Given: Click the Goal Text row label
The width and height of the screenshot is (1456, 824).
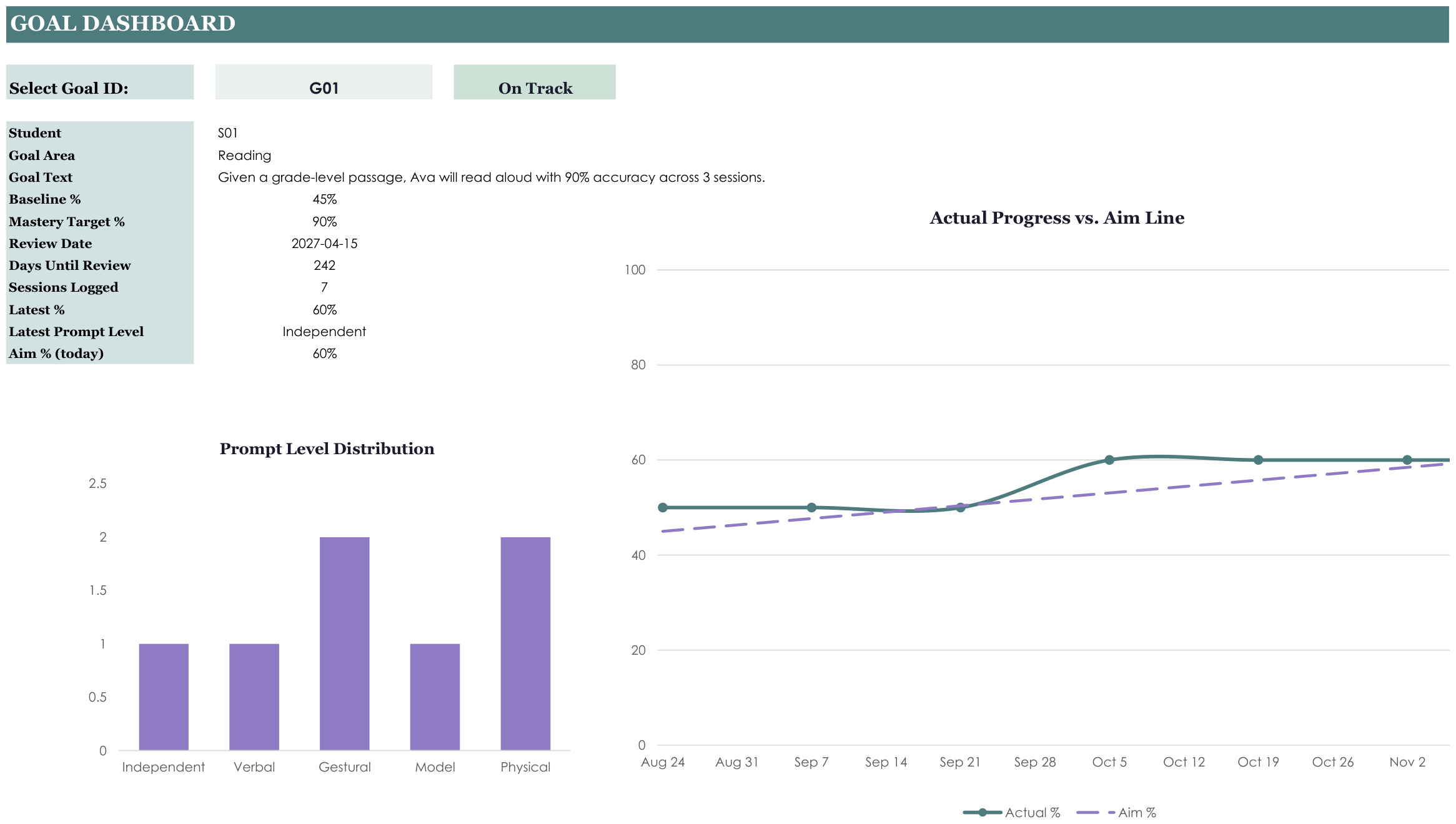Looking at the screenshot, I should pyautogui.click(x=41, y=177).
